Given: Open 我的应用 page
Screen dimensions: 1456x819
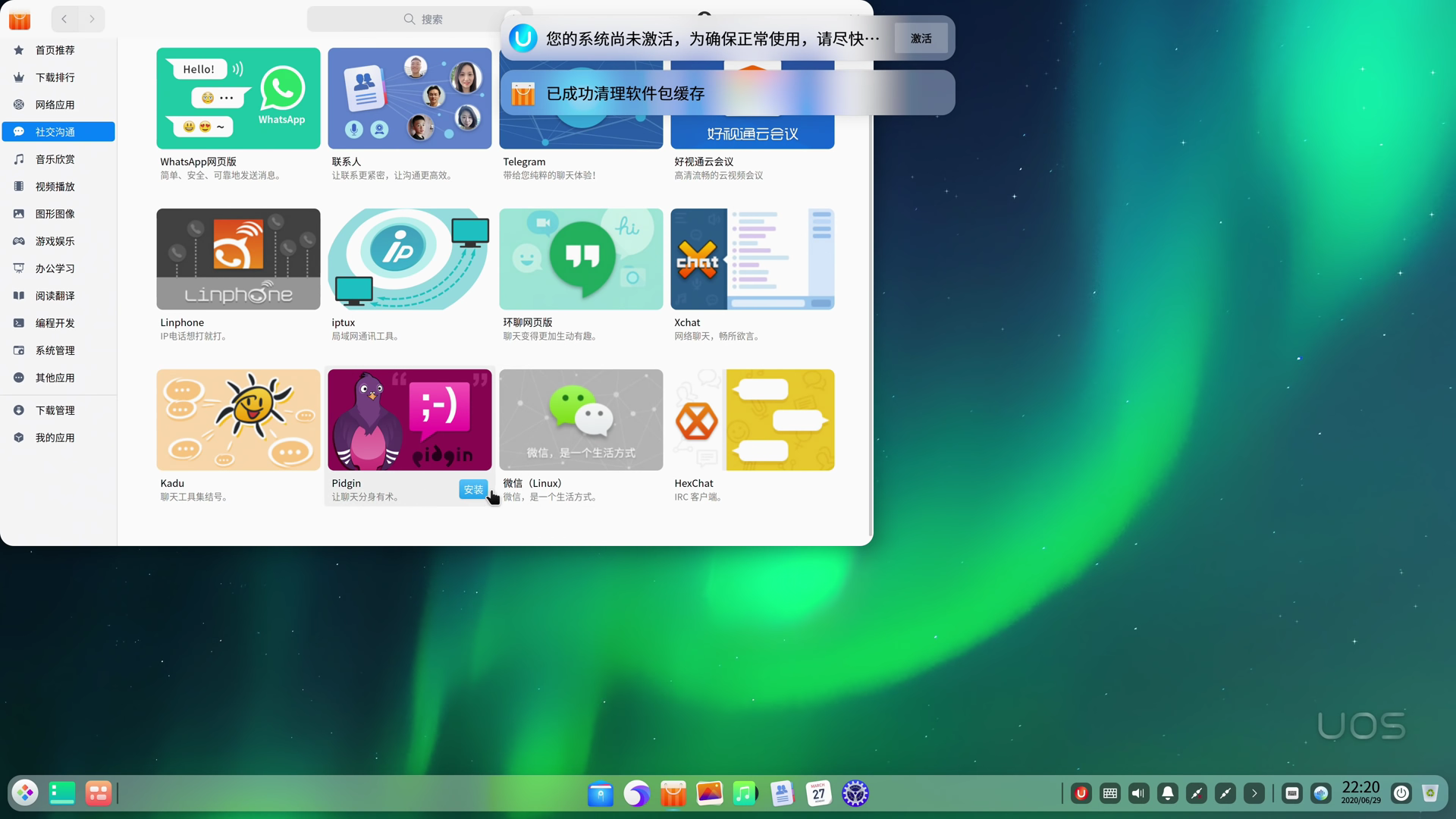Looking at the screenshot, I should [58, 438].
